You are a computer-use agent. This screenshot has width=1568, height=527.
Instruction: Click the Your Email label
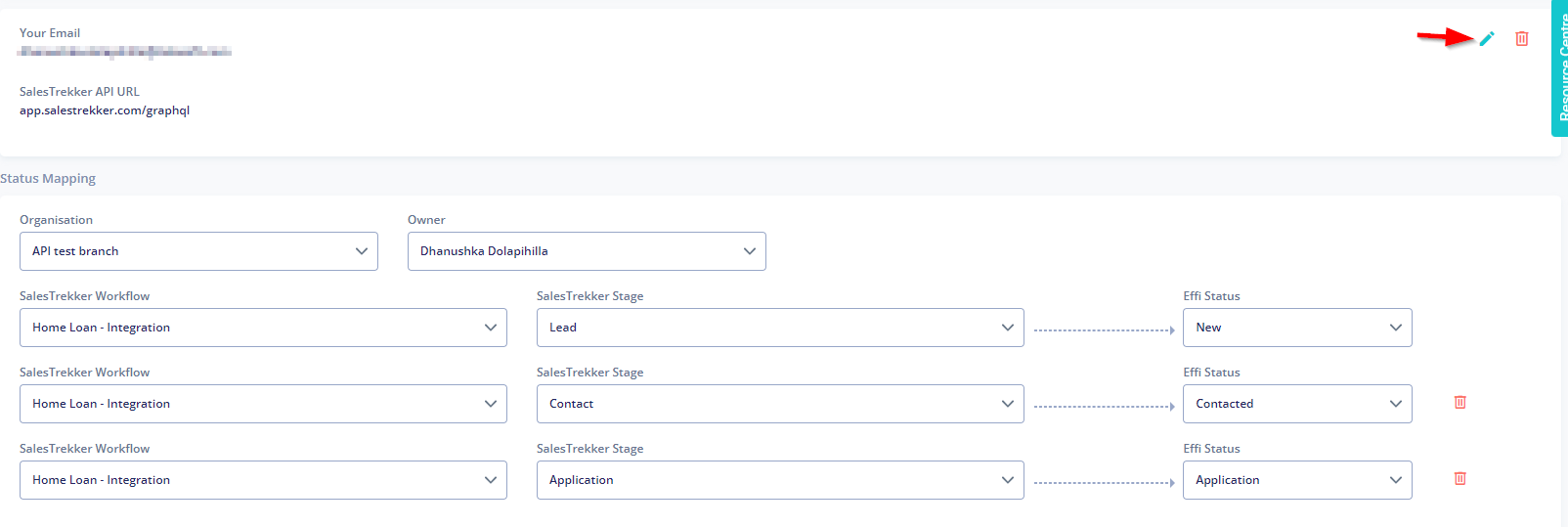50,33
